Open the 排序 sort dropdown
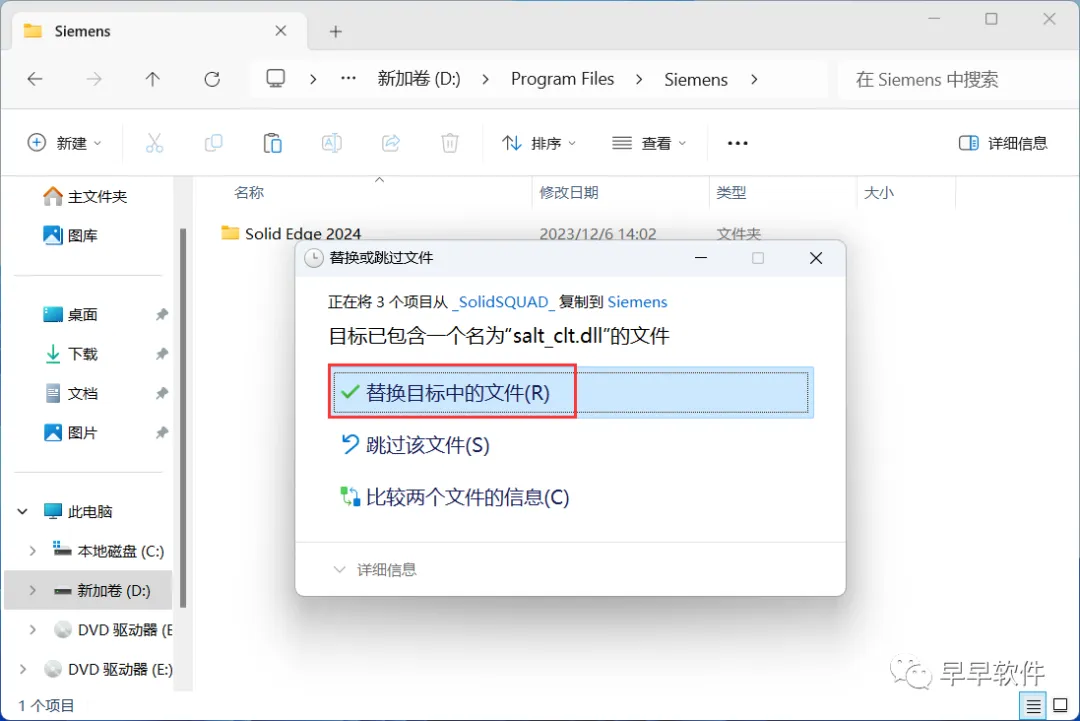The height and width of the screenshot is (721, 1080). click(x=539, y=143)
